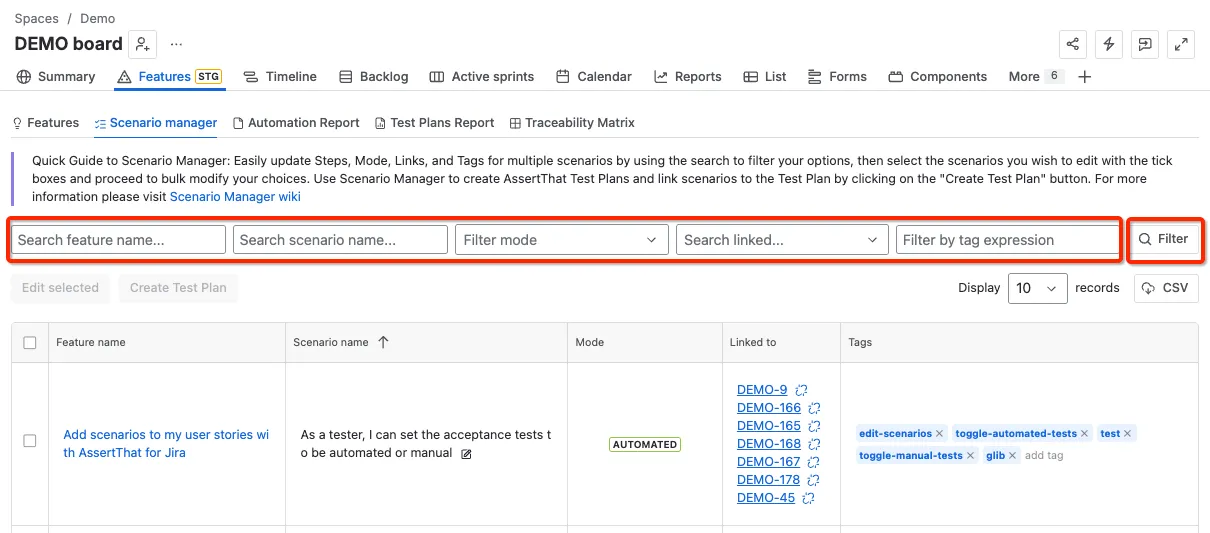Click the add tag input field
This screenshot has height=533, width=1210.
[1045, 456]
